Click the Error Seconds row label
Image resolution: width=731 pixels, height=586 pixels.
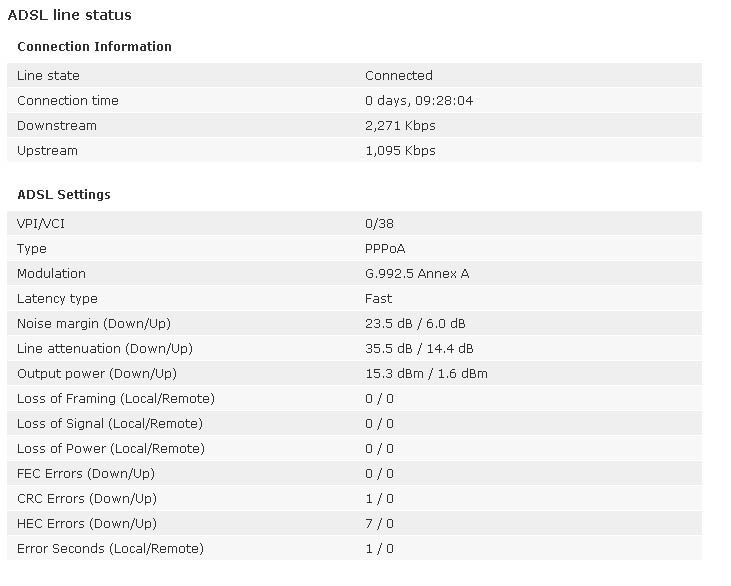tap(110, 549)
